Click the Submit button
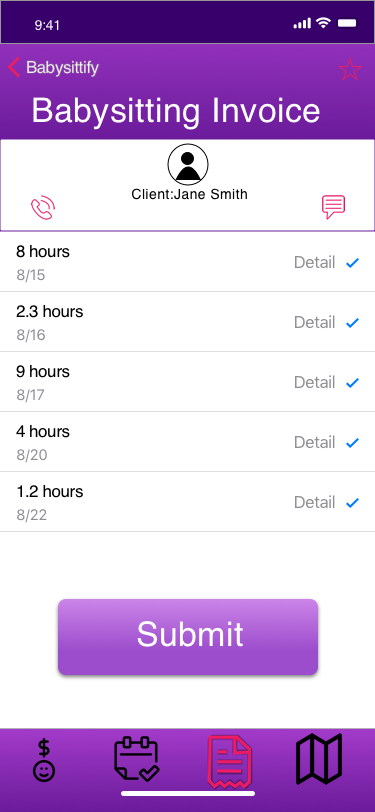The width and height of the screenshot is (375, 812). tap(188, 637)
